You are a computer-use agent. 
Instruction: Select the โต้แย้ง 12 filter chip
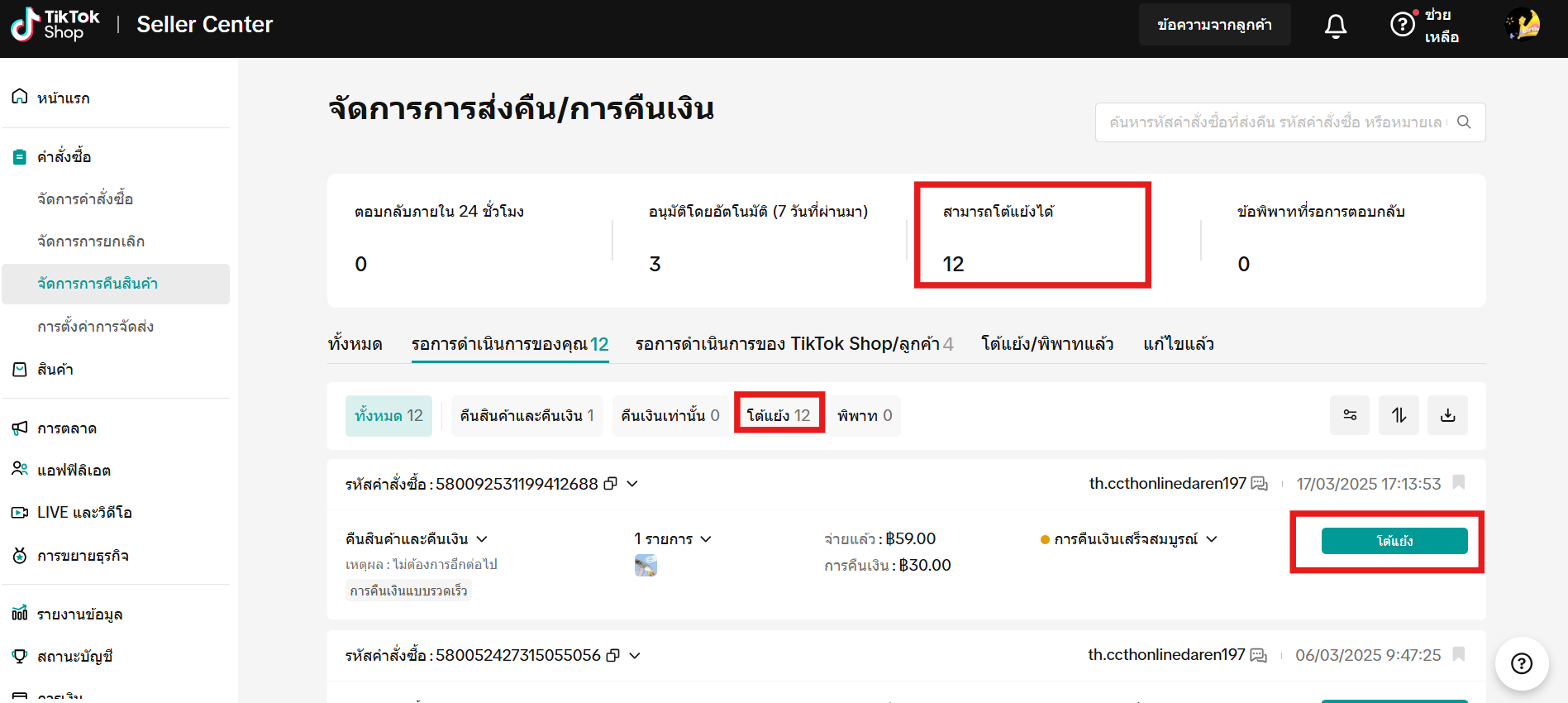tap(779, 415)
